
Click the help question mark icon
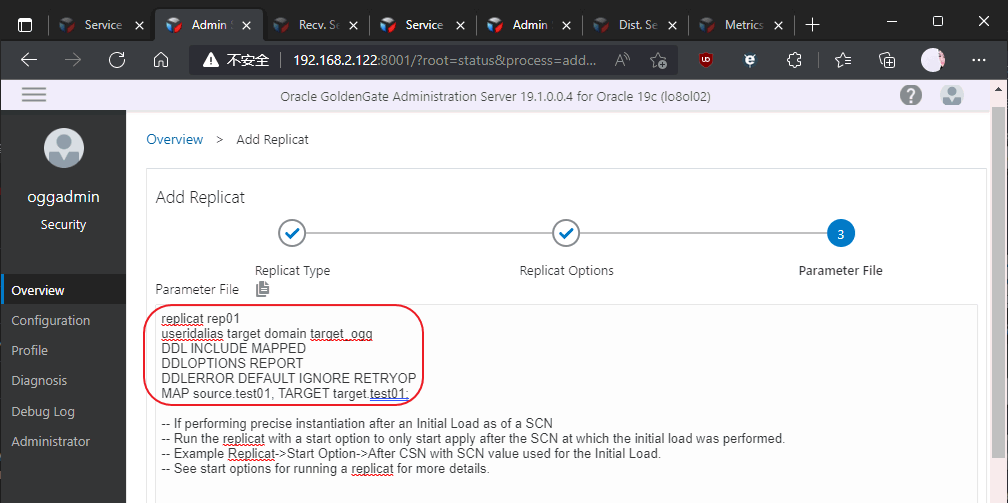pyautogui.click(x=910, y=95)
